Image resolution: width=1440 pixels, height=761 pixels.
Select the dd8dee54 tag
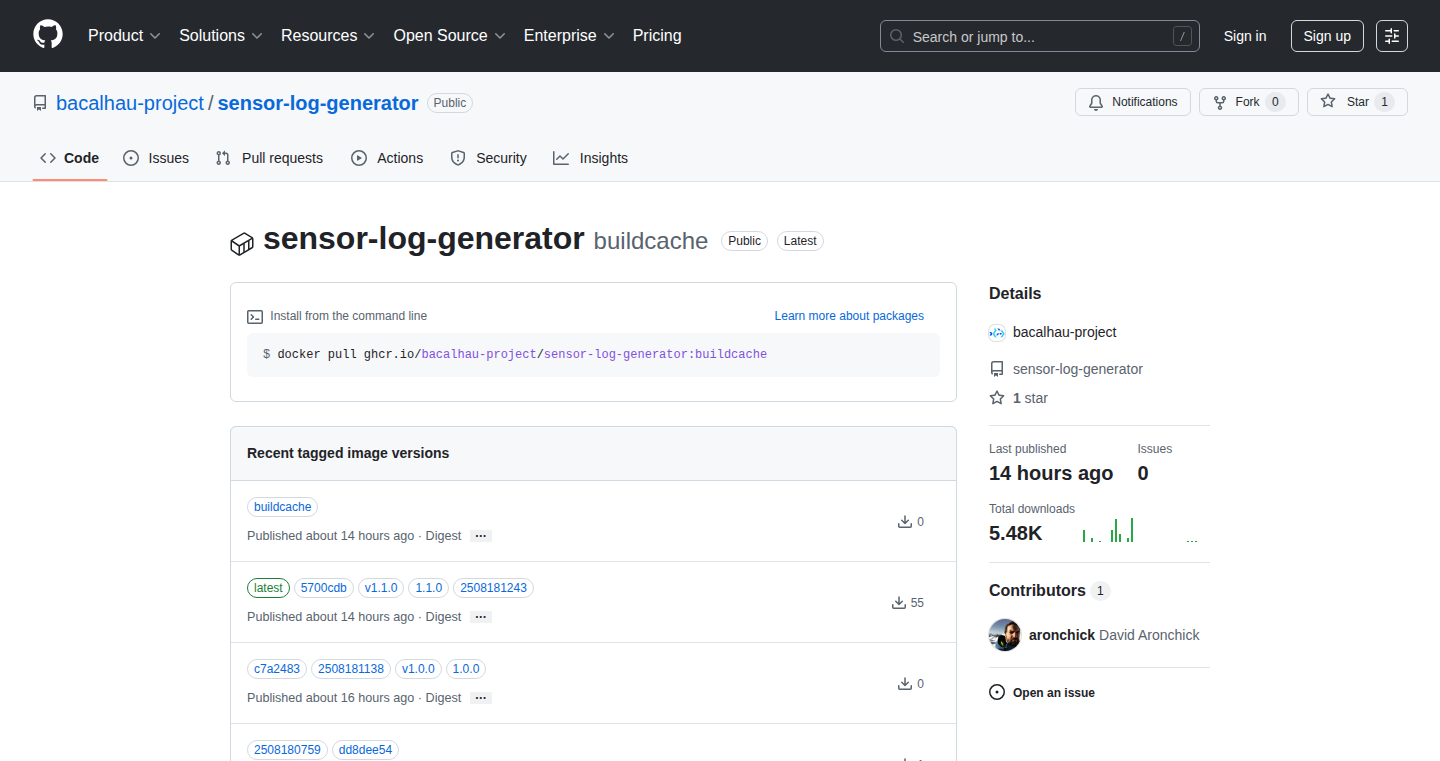point(365,750)
